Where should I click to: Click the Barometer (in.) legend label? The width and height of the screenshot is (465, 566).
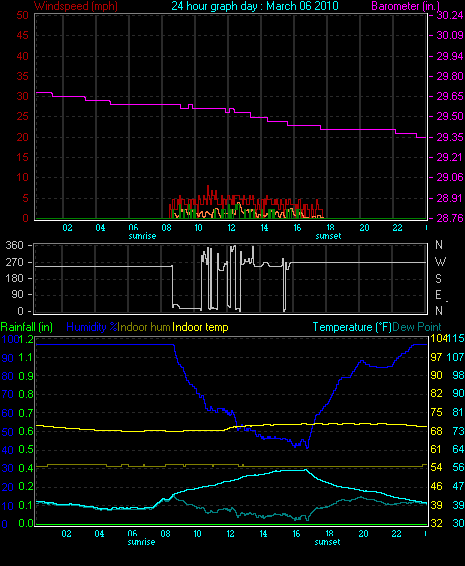405,6
